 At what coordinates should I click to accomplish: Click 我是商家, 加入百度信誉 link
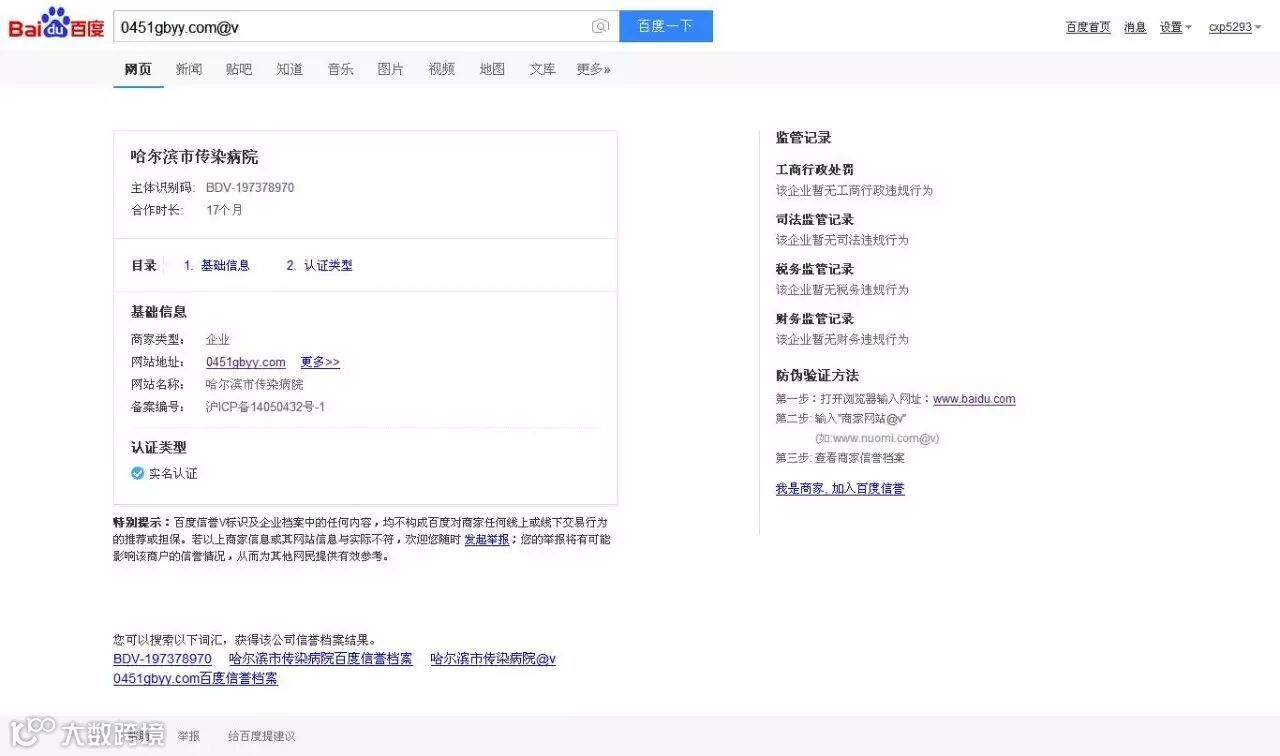[840, 489]
